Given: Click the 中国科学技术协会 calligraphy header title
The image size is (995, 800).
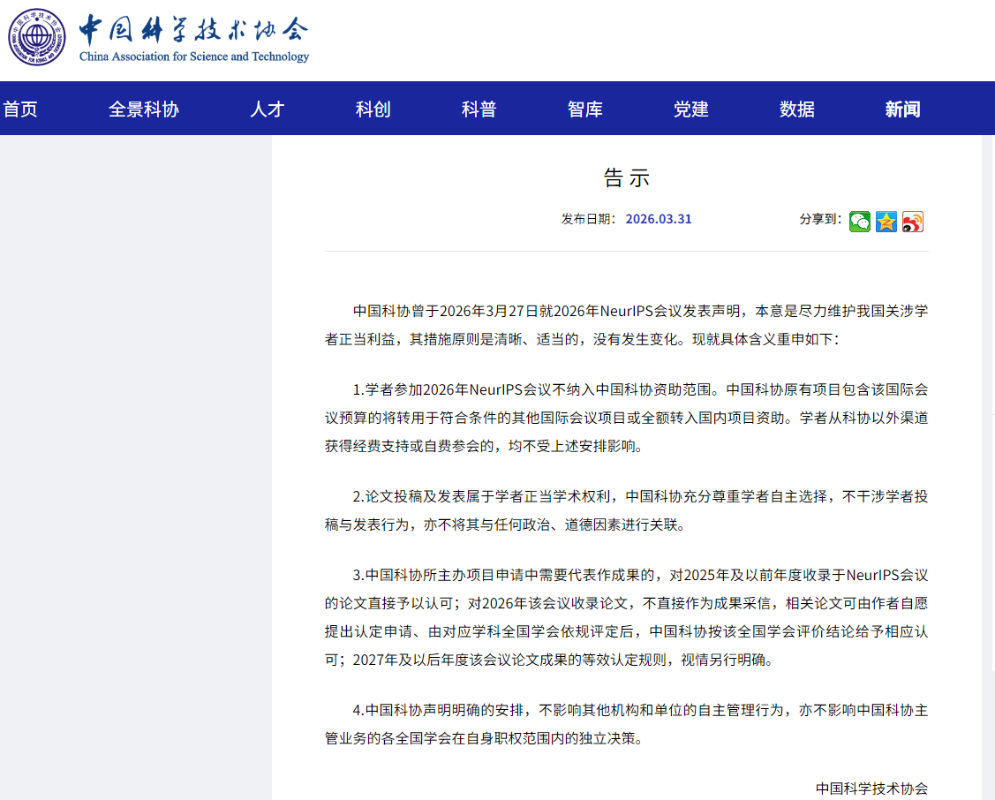Looking at the screenshot, I should (194, 29).
